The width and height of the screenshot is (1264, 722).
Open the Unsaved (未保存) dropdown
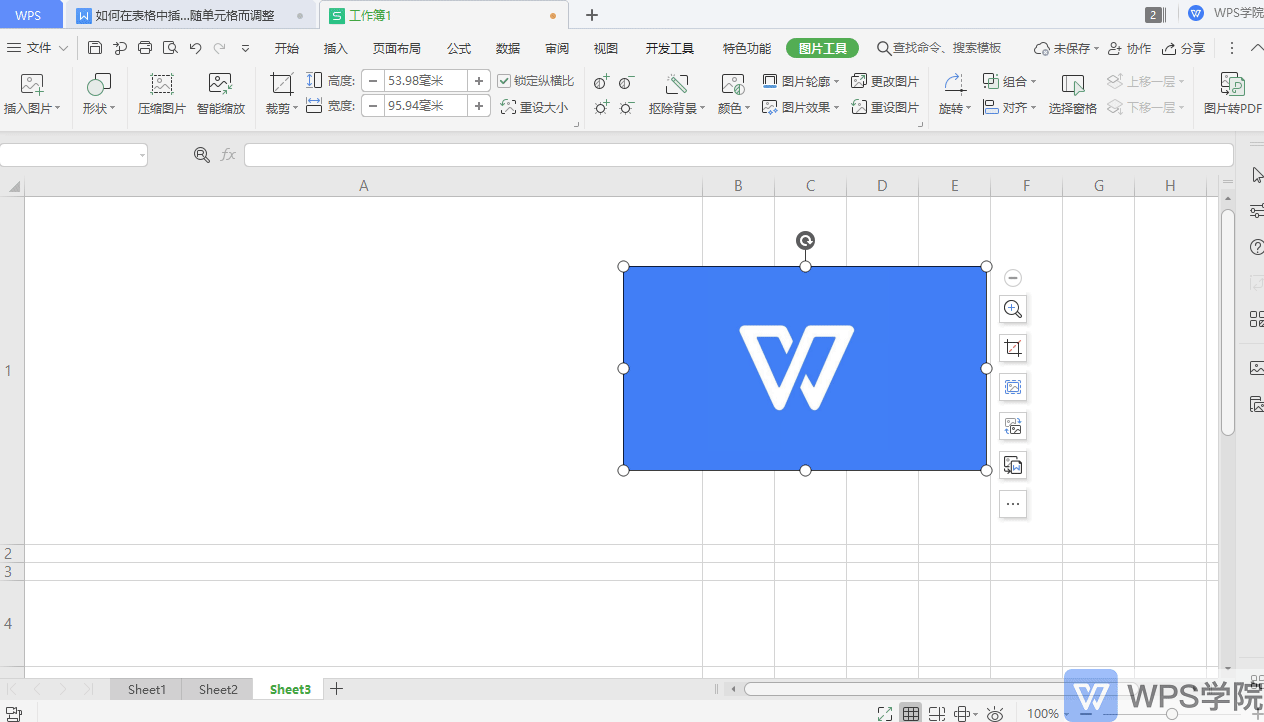click(x=1066, y=48)
